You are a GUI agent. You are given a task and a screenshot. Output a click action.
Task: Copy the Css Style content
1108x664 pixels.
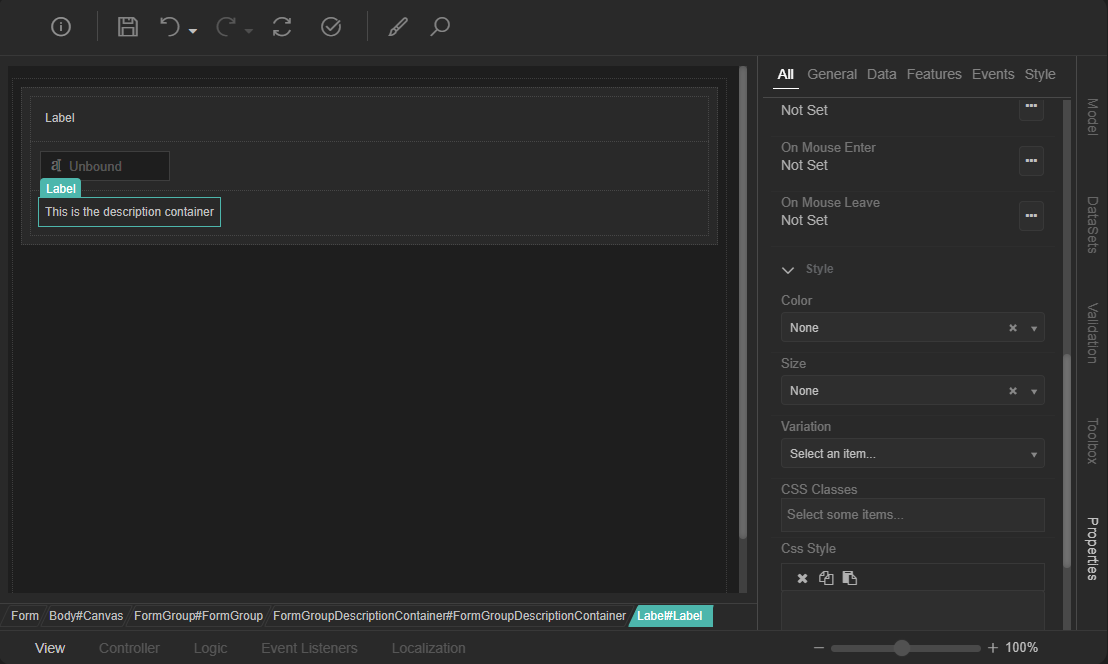click(x=826, y=578)
